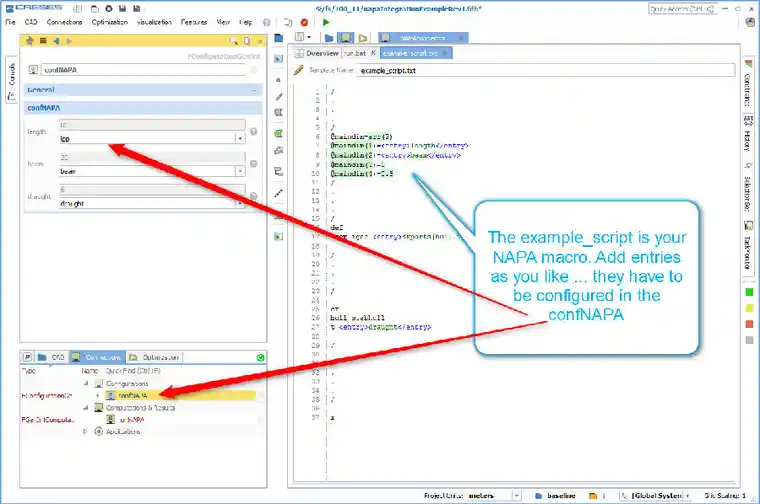Click the disk icon in the title bar
The height and width of the screenshot is (504, 760).
pos(123,8)
